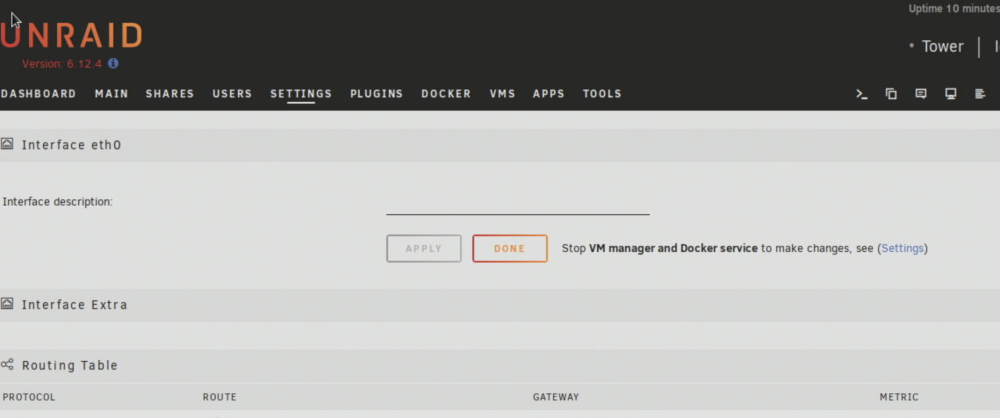Click the multi-window copy icon in navbar
The image size is (1000, 418).
click(891, 94)
